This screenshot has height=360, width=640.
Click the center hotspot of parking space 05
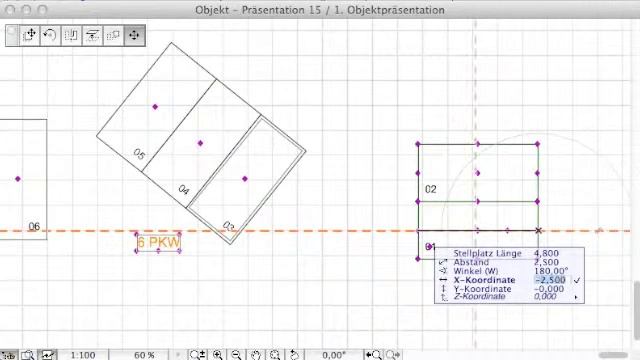click(155, 107)
